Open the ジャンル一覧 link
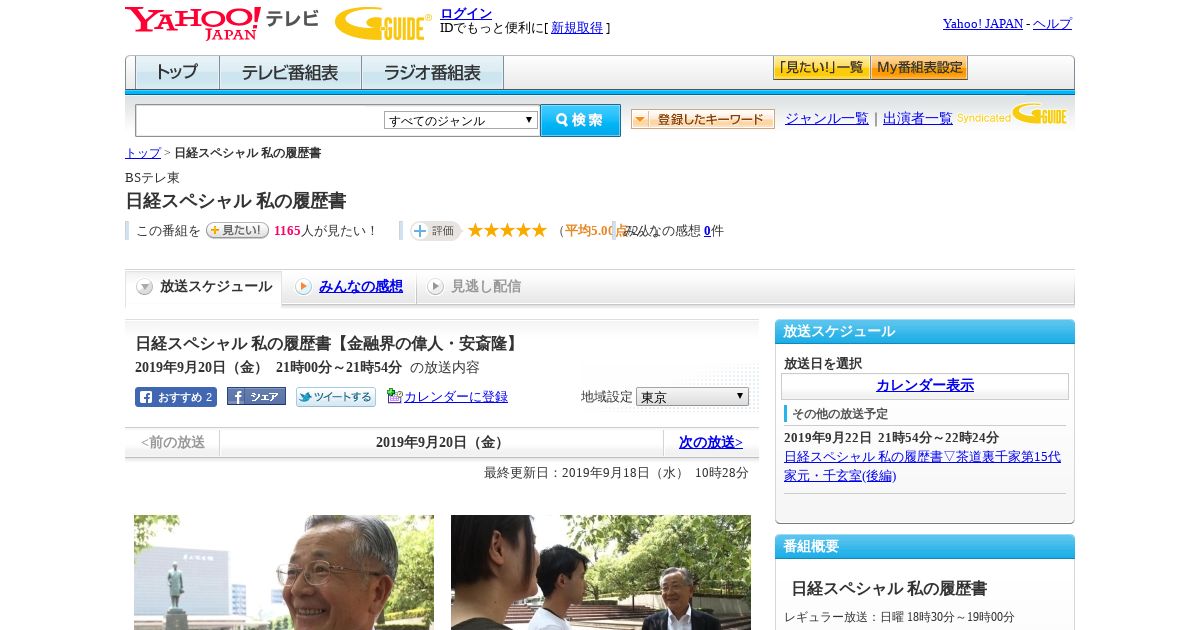The height and width of the screenshot is (630, 1200). (x=827, y=119)
